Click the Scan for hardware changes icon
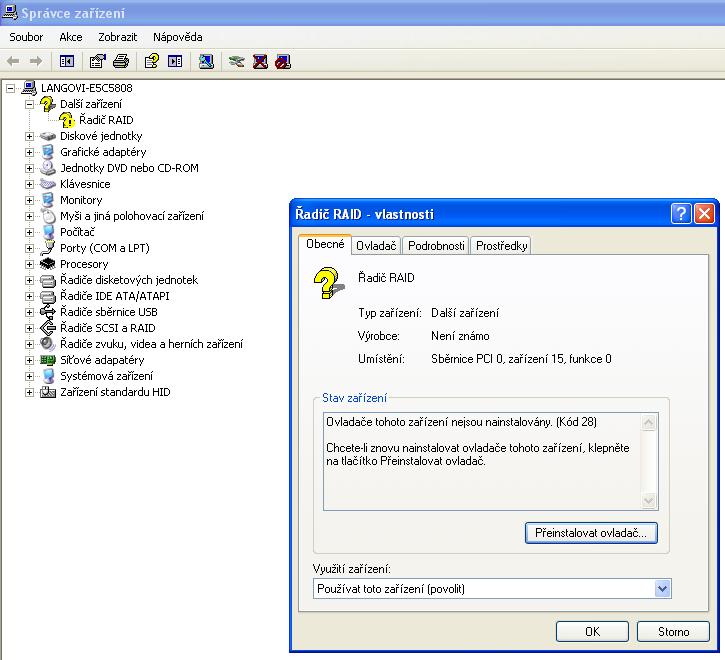The height and width of the screenshot is (660, 725). click(x=206, y=61)
